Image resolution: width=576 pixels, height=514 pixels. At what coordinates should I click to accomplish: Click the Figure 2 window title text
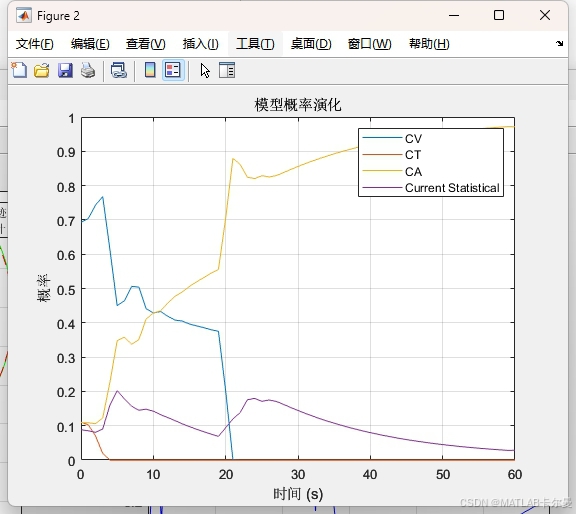[58, 16]
